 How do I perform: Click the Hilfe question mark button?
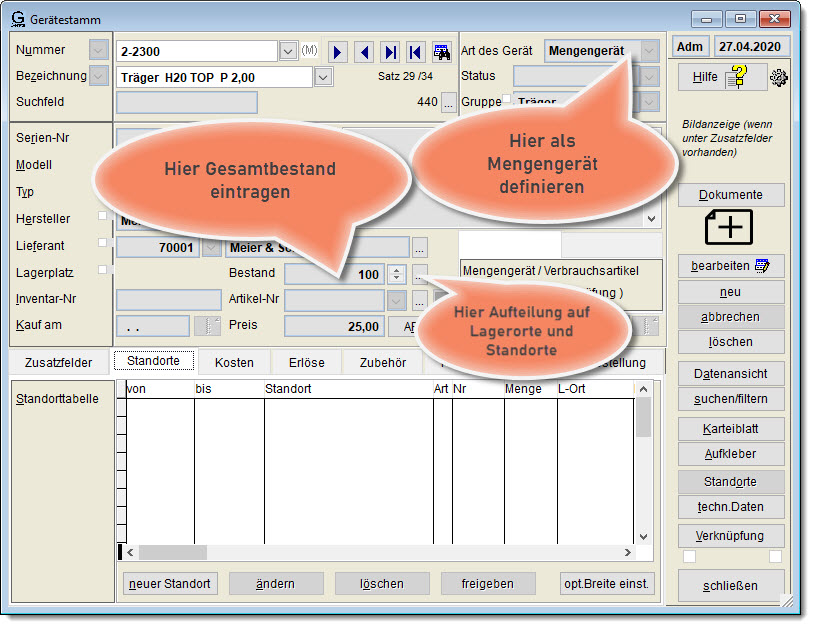722,78
